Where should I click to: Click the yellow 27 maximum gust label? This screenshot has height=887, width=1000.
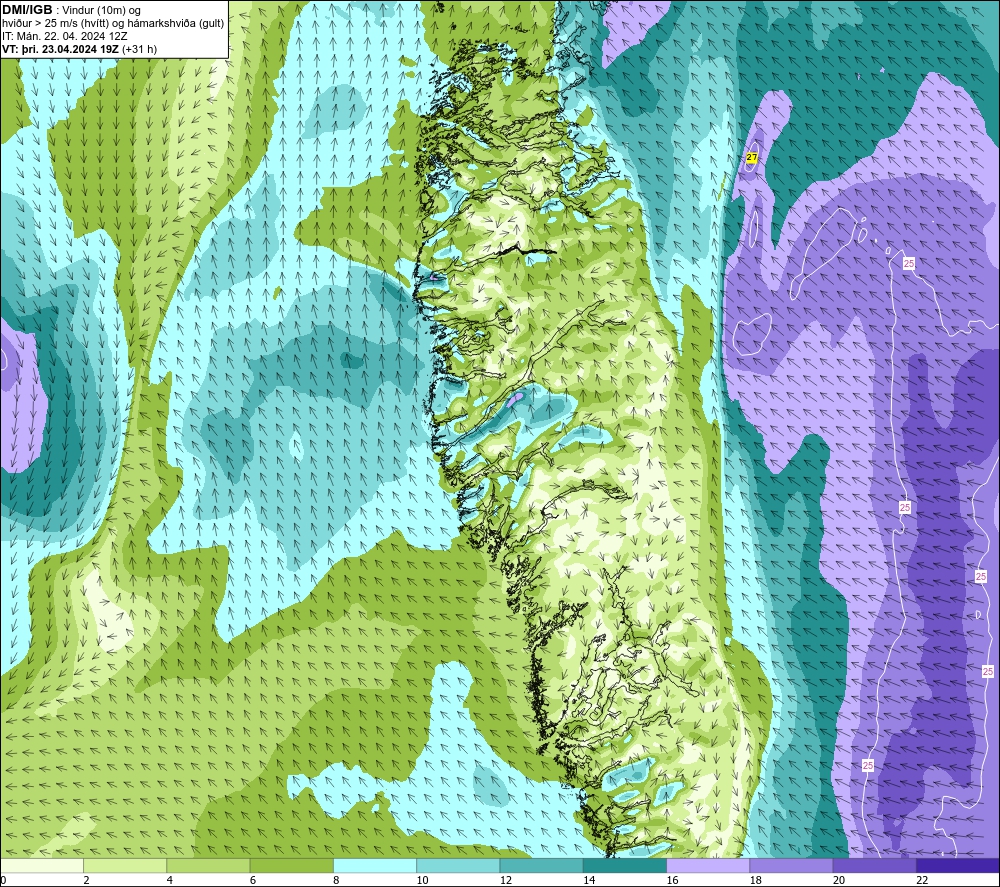pos(752,158)
